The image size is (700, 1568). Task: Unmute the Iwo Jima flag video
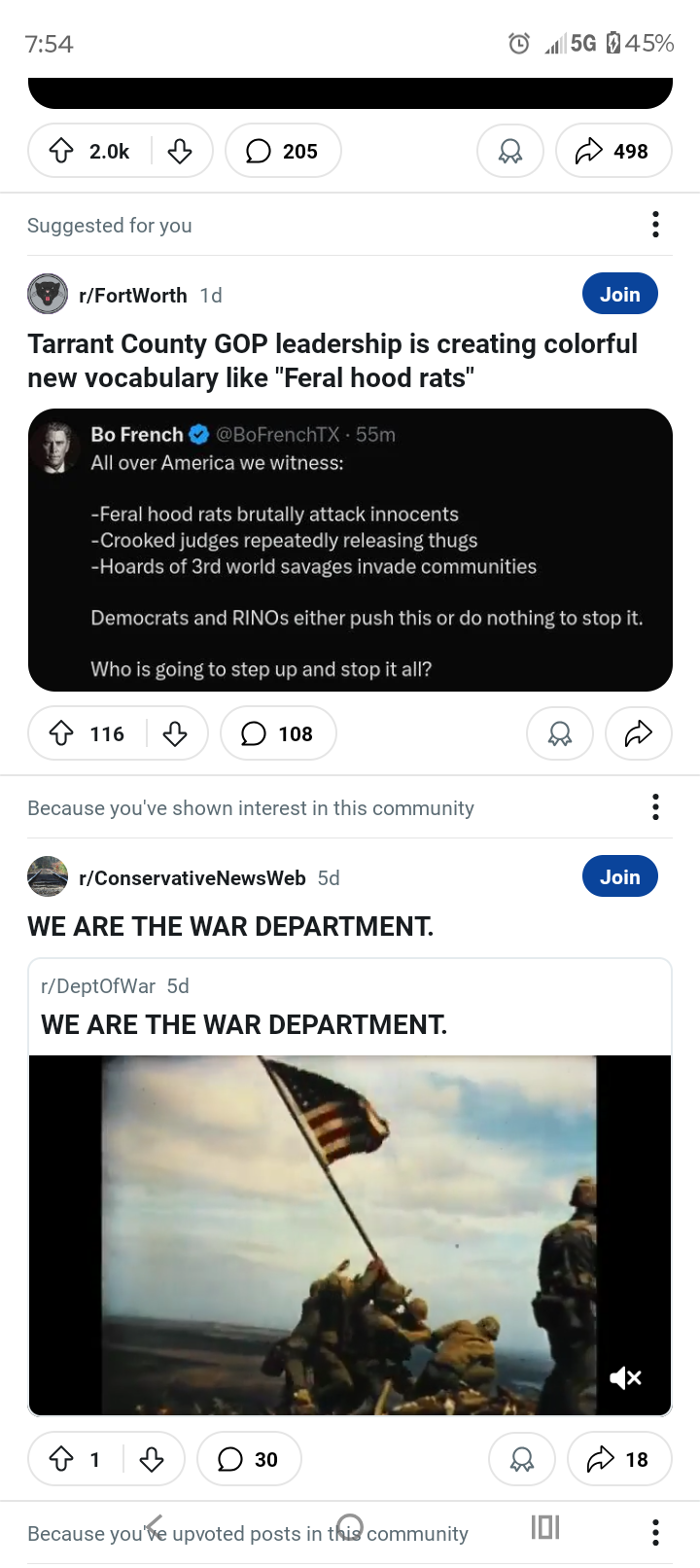(625, 1377)
